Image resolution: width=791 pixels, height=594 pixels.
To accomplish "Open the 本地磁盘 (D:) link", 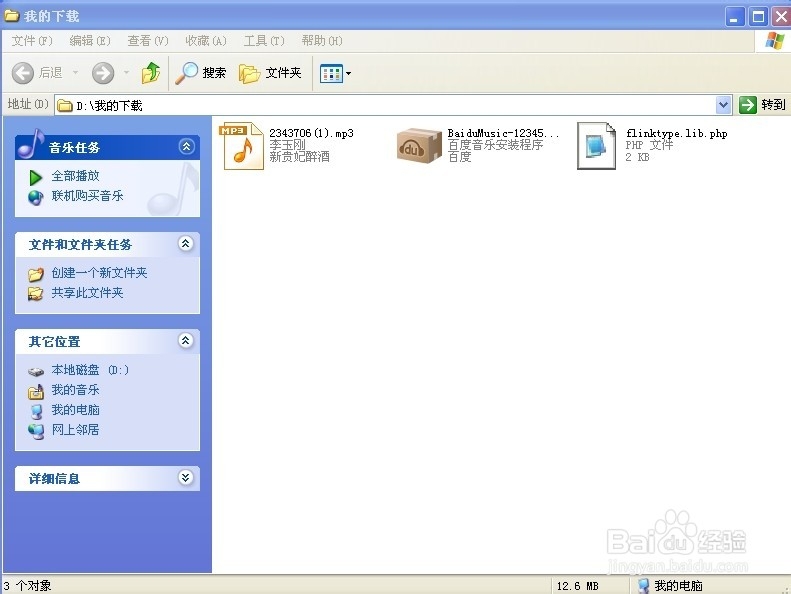I will pos(90,370).
